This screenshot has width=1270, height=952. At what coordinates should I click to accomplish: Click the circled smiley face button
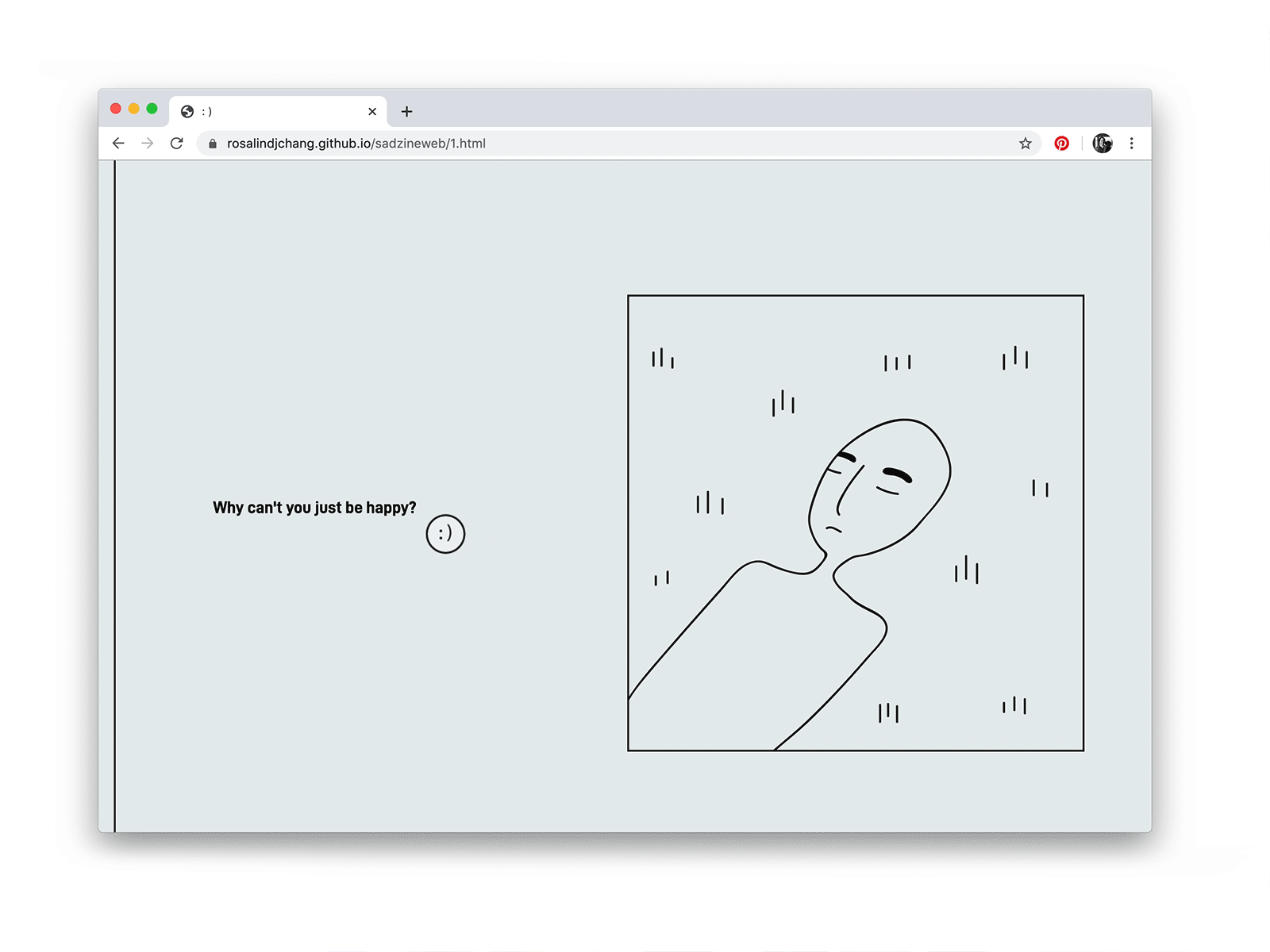[445, 534]
